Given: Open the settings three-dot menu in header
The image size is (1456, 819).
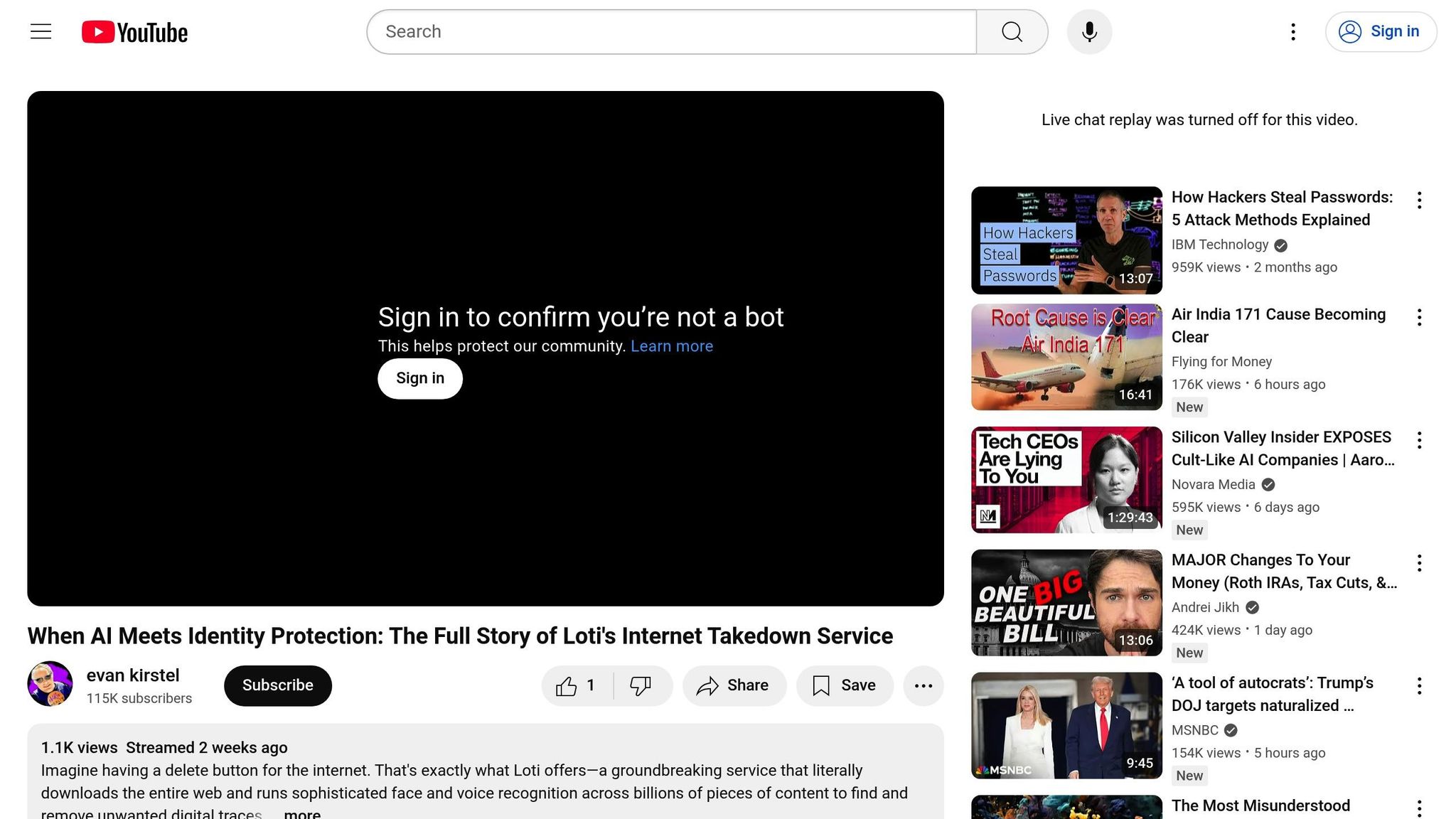Looking at the screenshot, I should pyautogui.click(x=1293, y=32).
